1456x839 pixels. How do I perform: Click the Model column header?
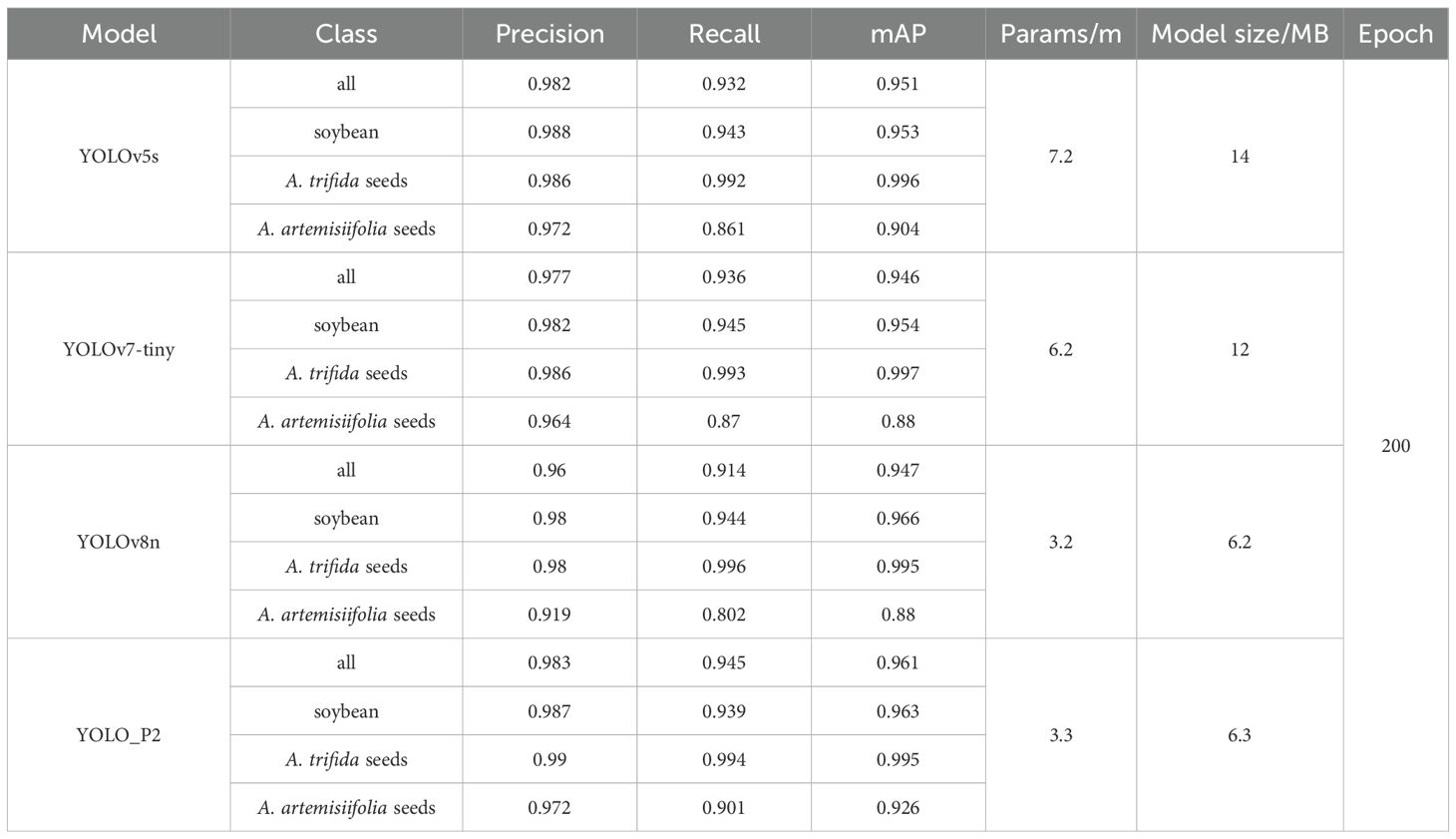[119, 34]
